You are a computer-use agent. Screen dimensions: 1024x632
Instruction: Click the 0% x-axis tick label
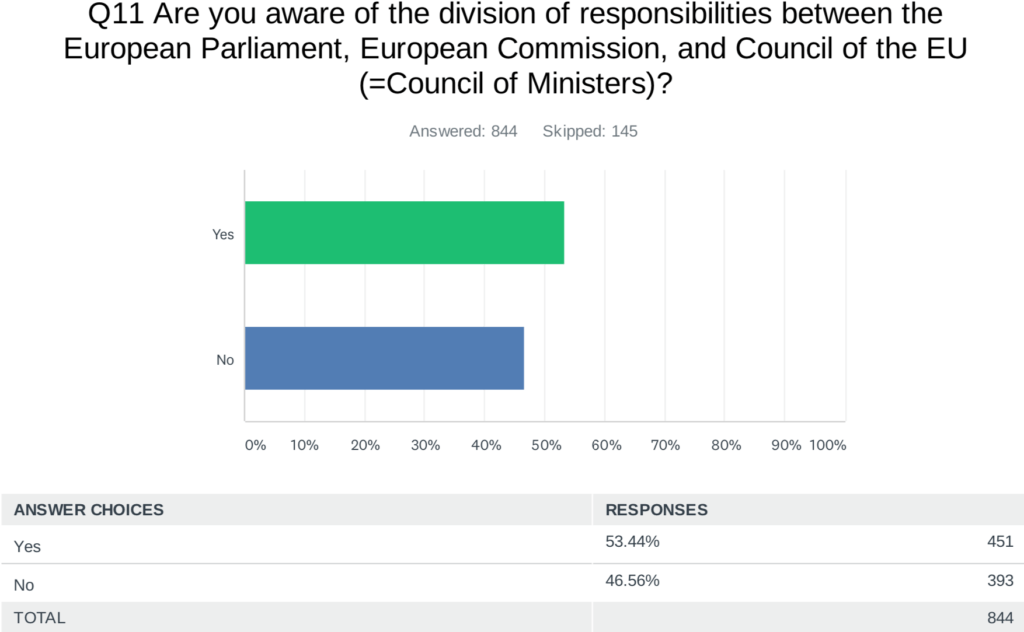[x=255, y=445]
